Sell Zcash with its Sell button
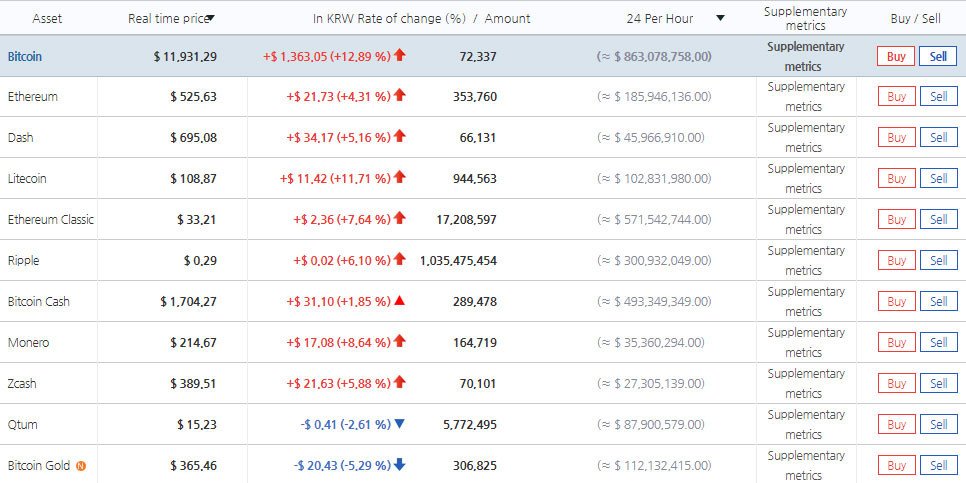 point(938,383)
